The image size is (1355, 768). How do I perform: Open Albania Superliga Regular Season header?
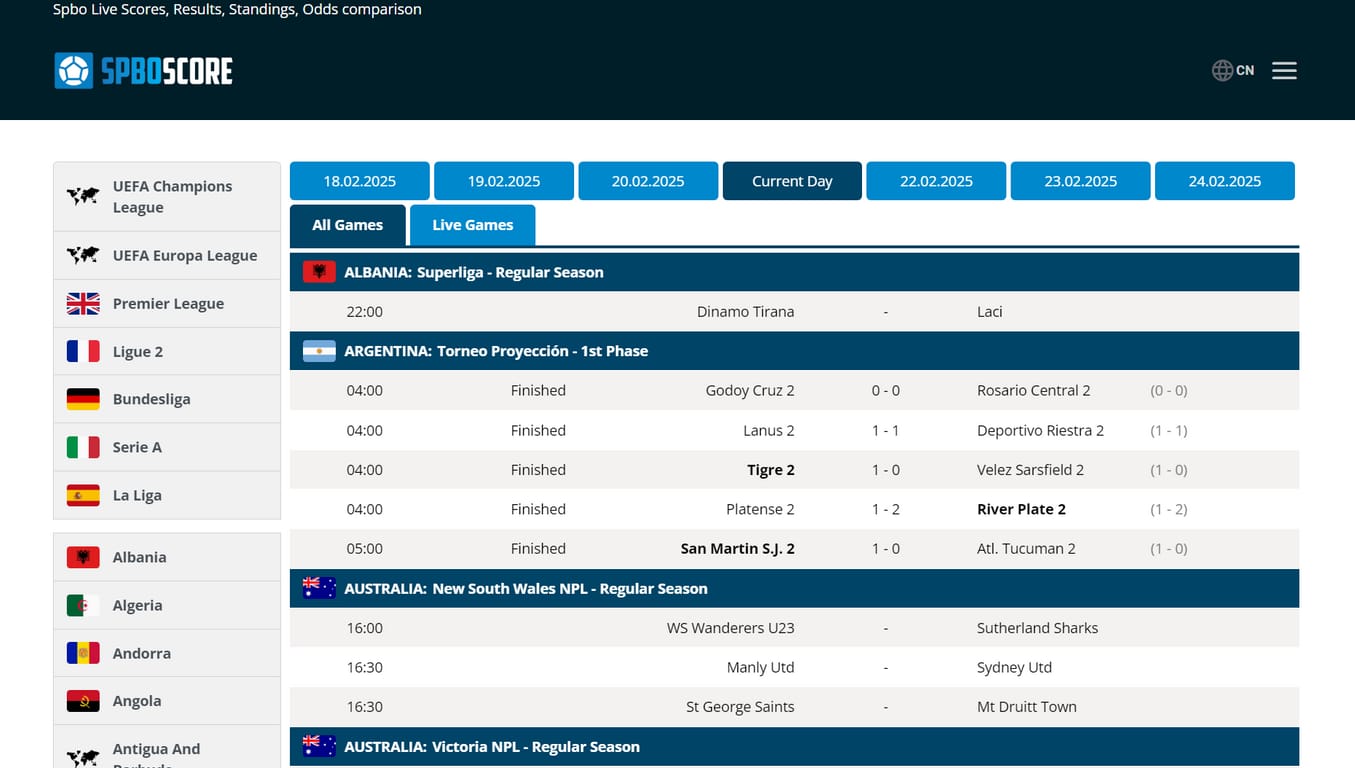tap(473, 272)
